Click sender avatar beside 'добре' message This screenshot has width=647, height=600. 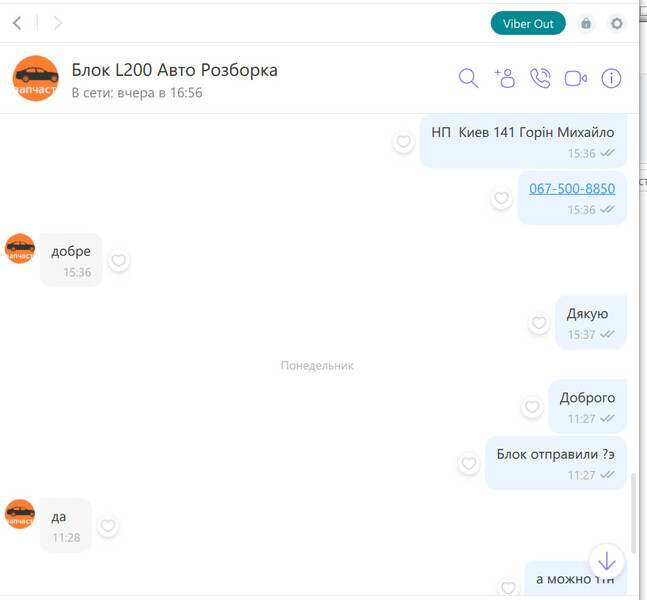coord(20,248)
